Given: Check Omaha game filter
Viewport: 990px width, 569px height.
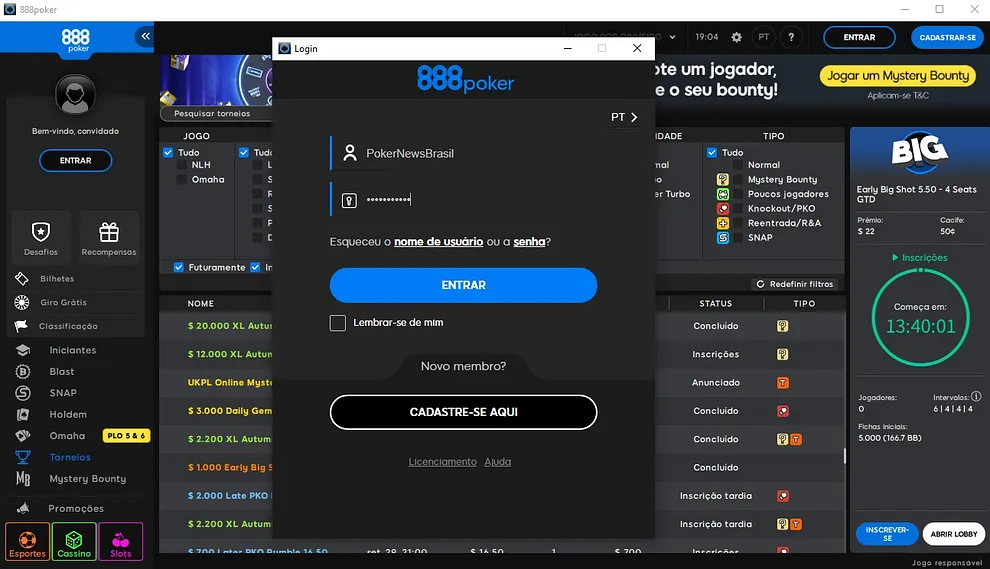Looking at the screenshot, I should [x=182, y=179].
